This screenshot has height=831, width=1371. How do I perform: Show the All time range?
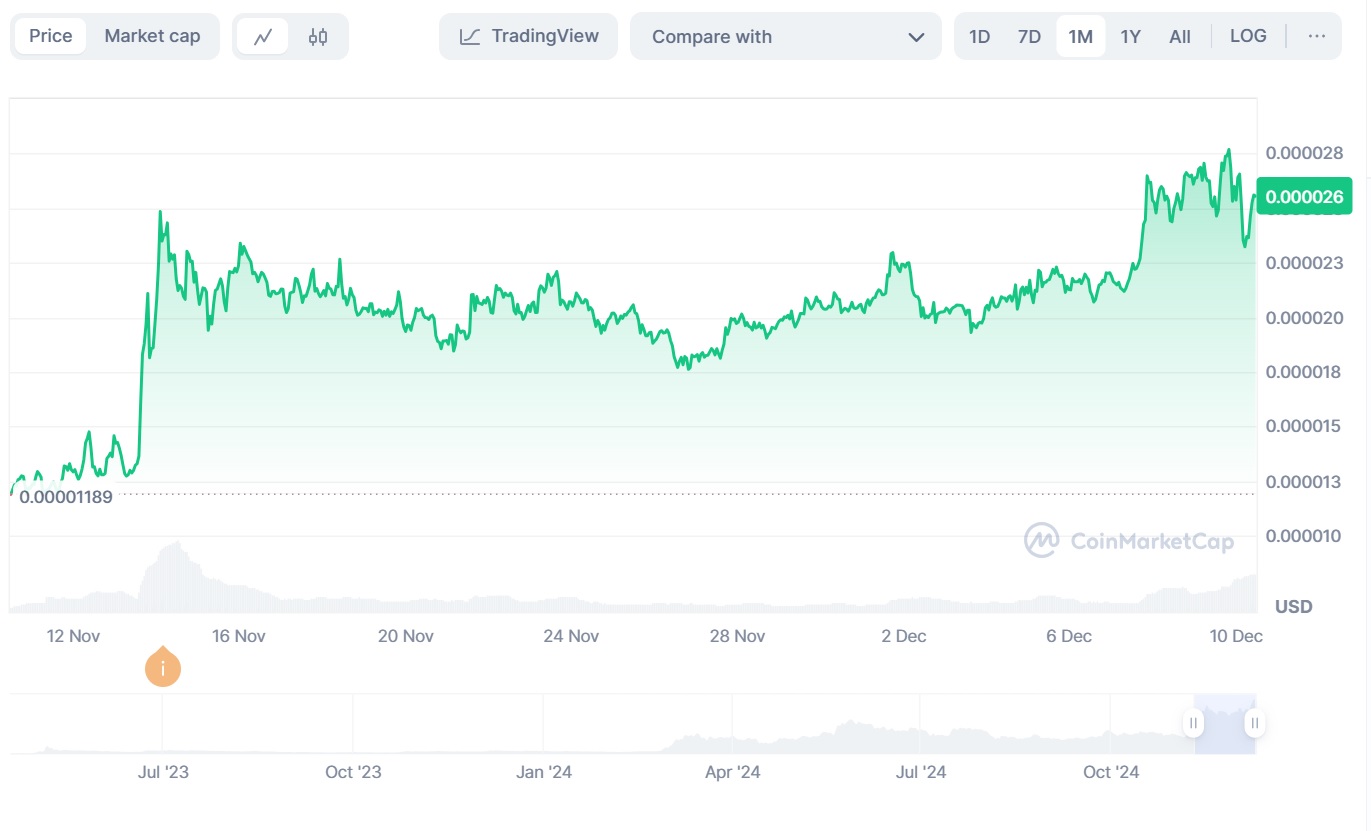coord(1180,37)
